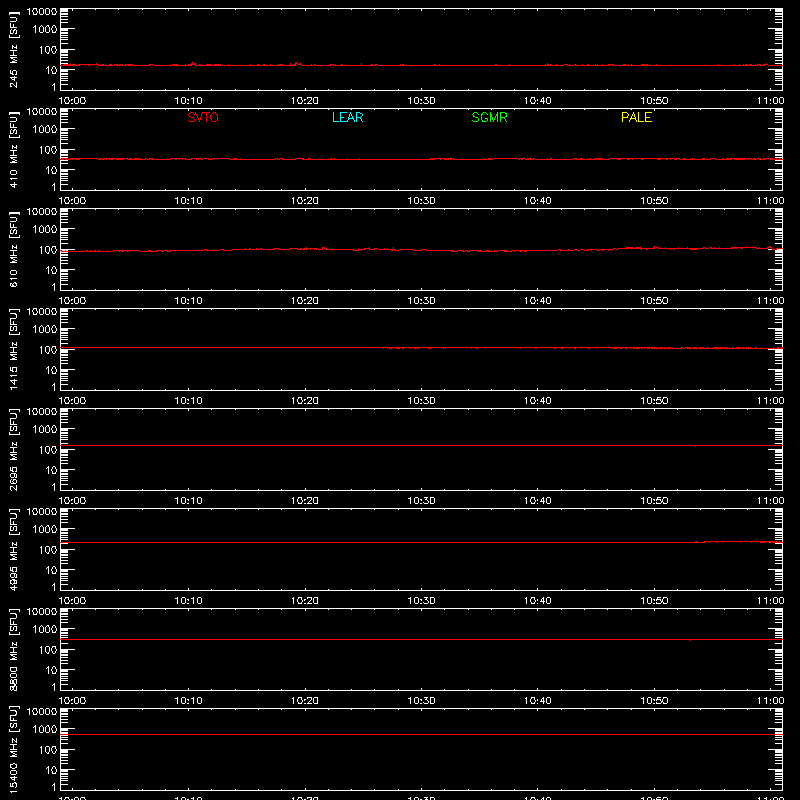
Task: Click 10:20 time label below 410 MHz panel
Action: tap(305, 201)
